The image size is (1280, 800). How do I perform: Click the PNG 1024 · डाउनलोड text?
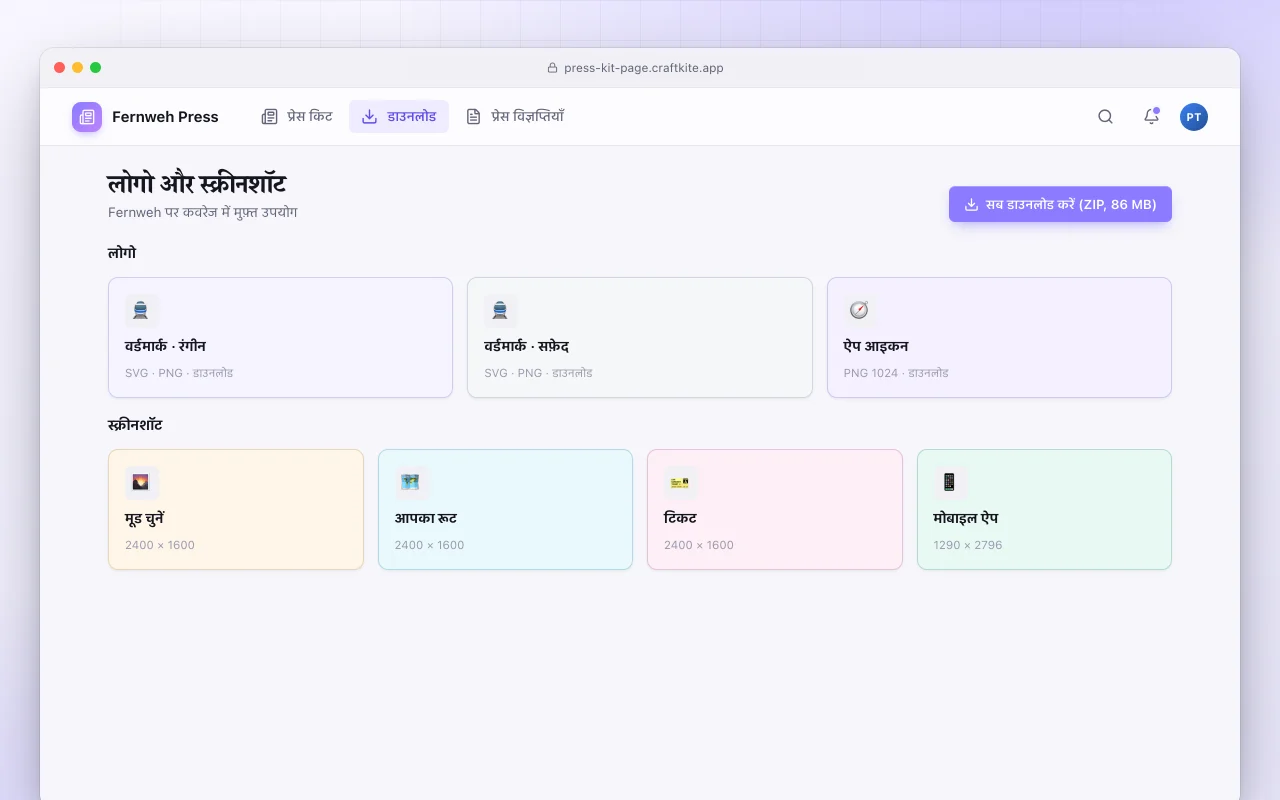click(896, 373)
